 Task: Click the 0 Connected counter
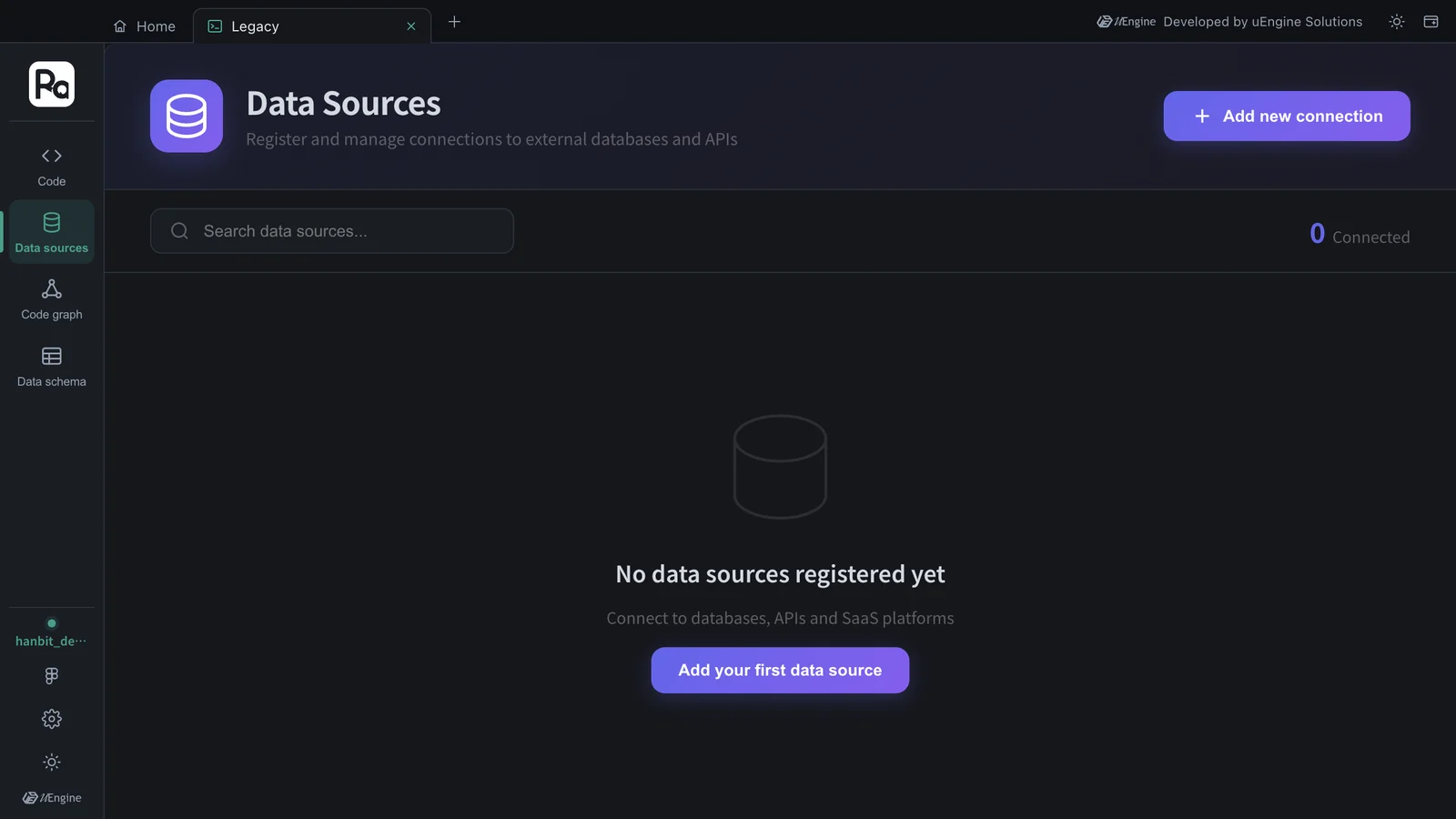click(1360, 235)
